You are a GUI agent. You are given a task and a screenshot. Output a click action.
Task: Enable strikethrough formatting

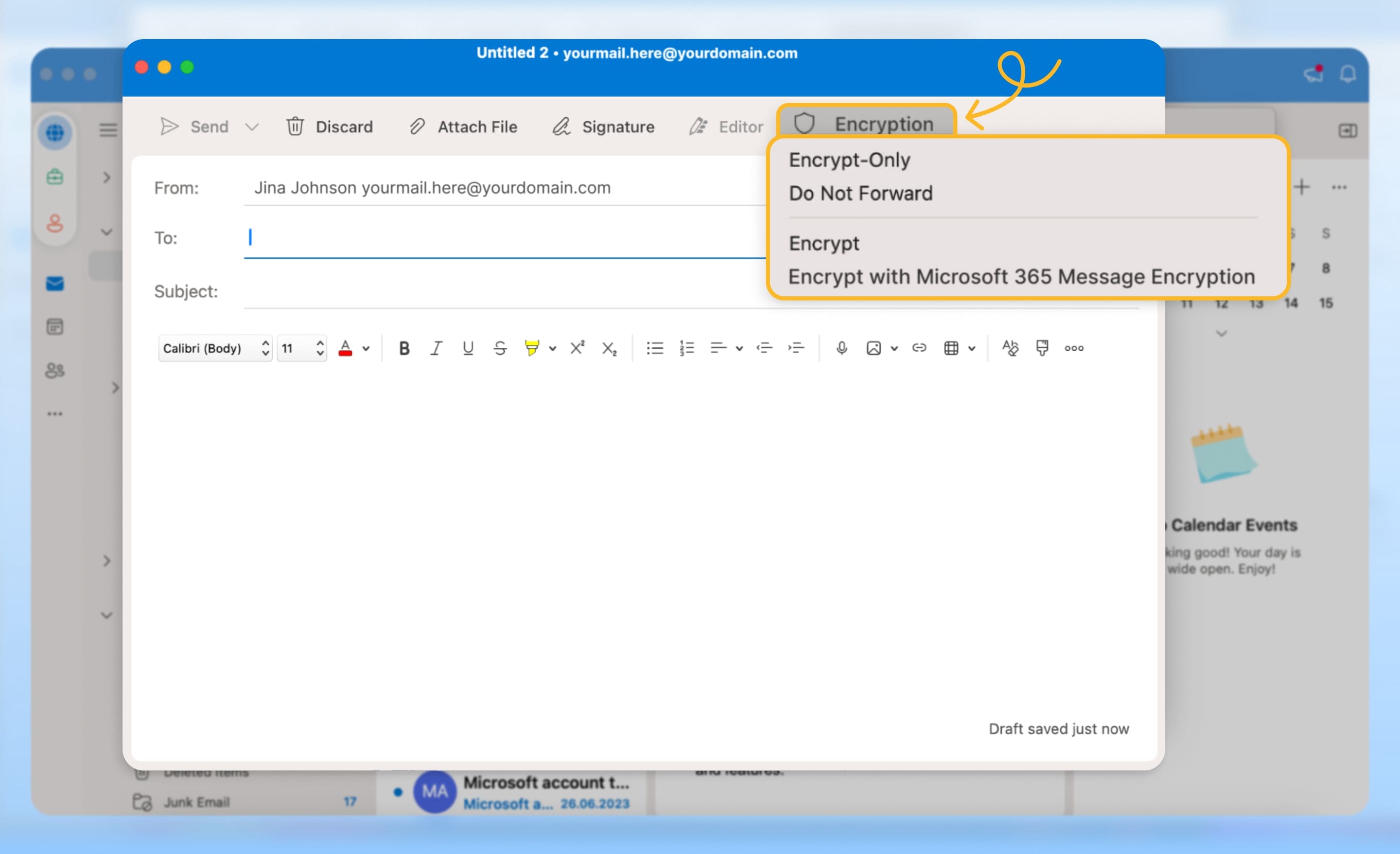499,347
